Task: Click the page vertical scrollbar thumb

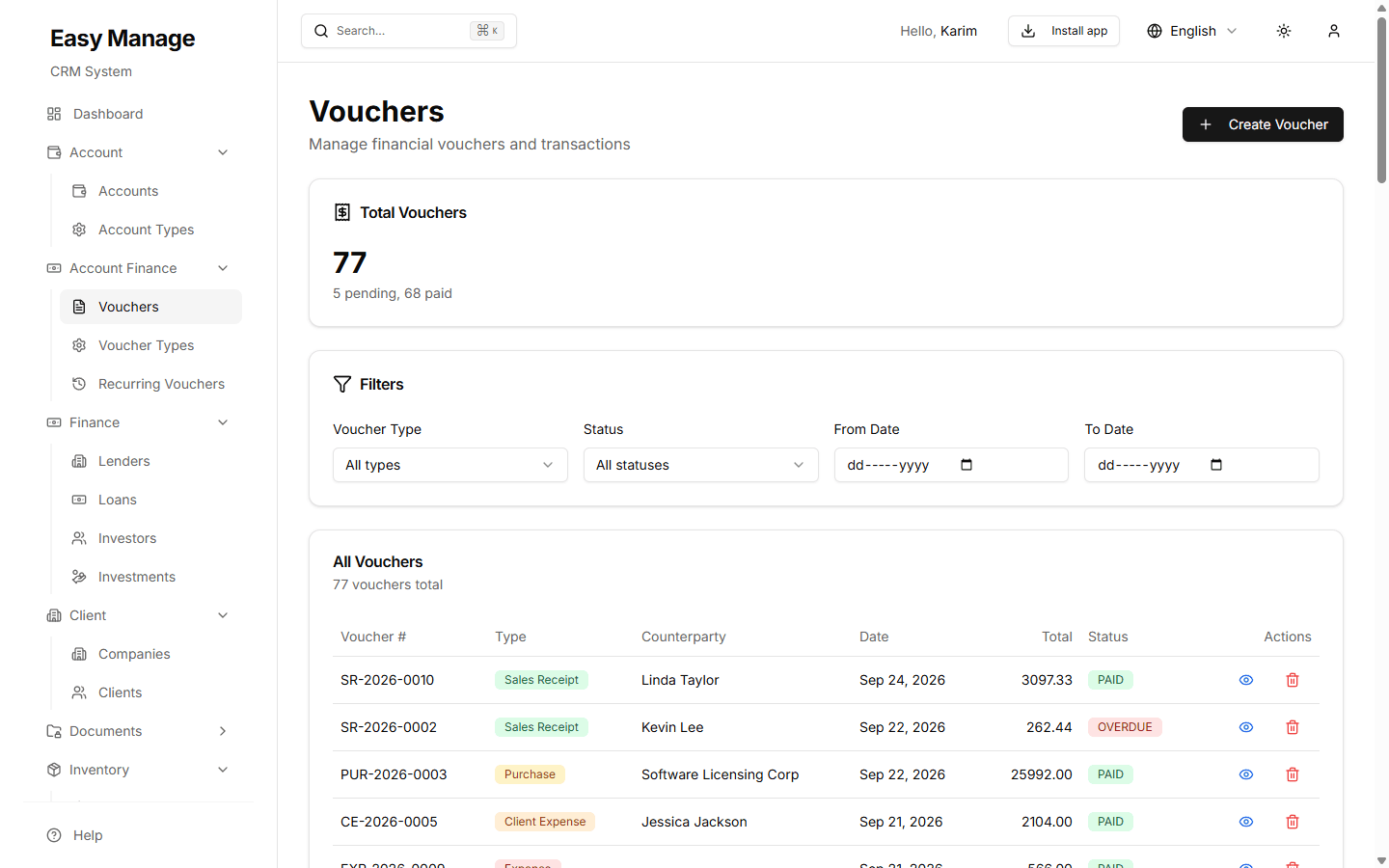Action: pyautogui.click(x=1381, y=99)
